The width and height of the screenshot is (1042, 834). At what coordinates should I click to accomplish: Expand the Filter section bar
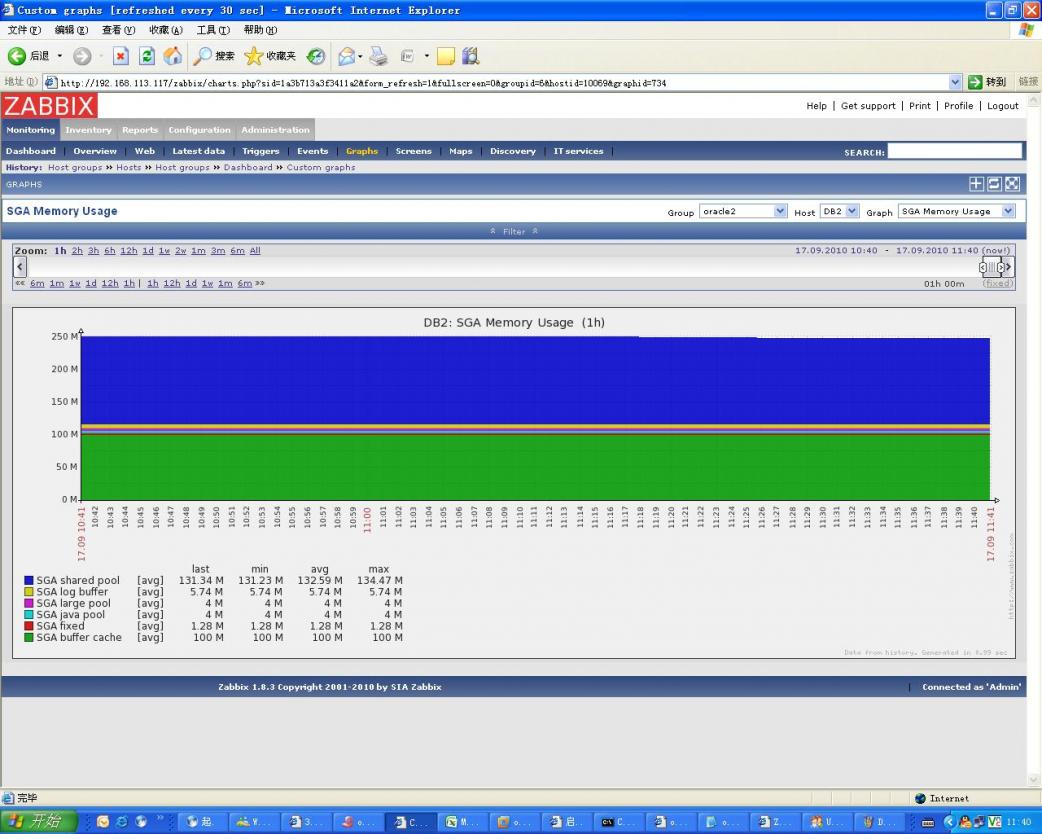click(x=513, y=231)
